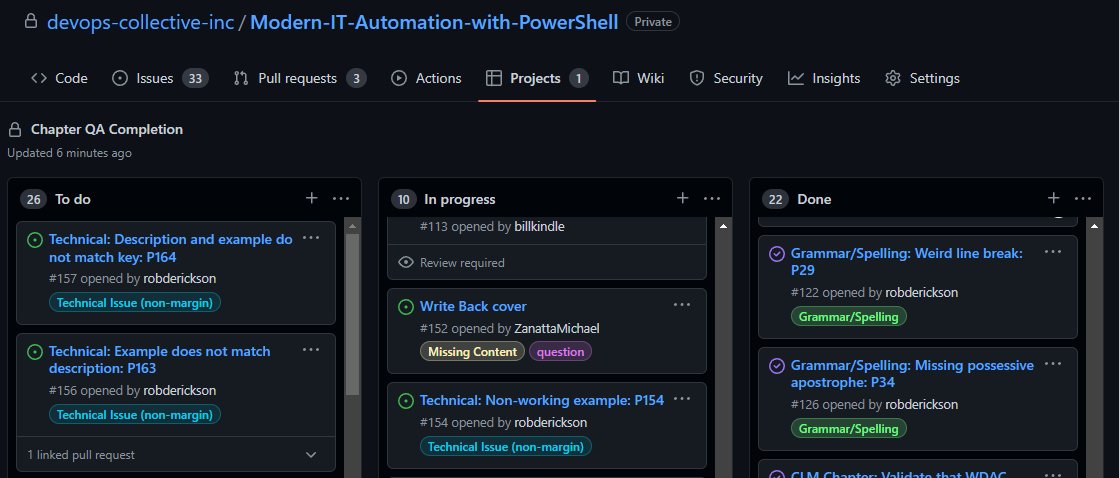Click the Pull requests count badge 3

[x=356, y=78]
